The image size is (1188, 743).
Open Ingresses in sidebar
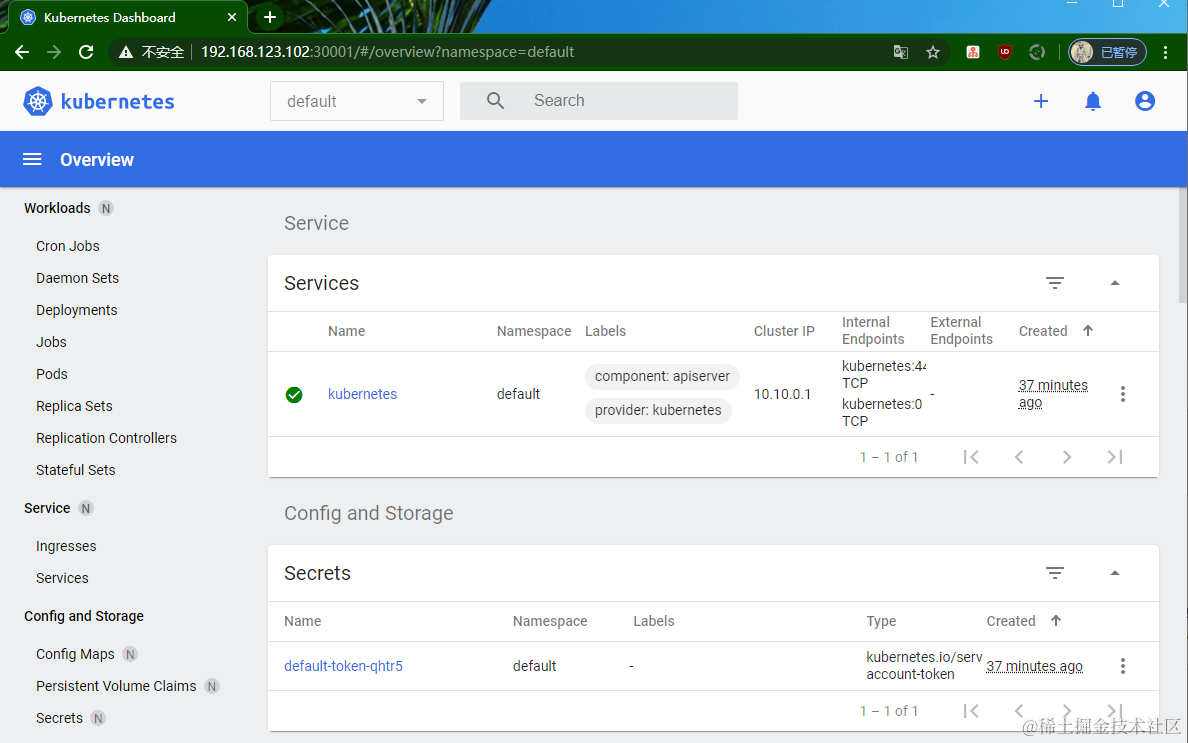(x=66, y=546)
